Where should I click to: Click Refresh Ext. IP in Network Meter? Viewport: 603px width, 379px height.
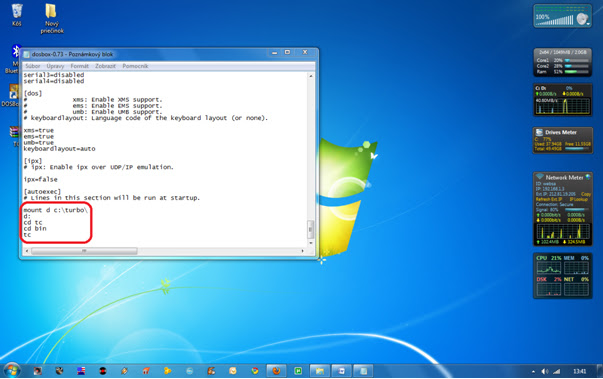tap(549, 199)
